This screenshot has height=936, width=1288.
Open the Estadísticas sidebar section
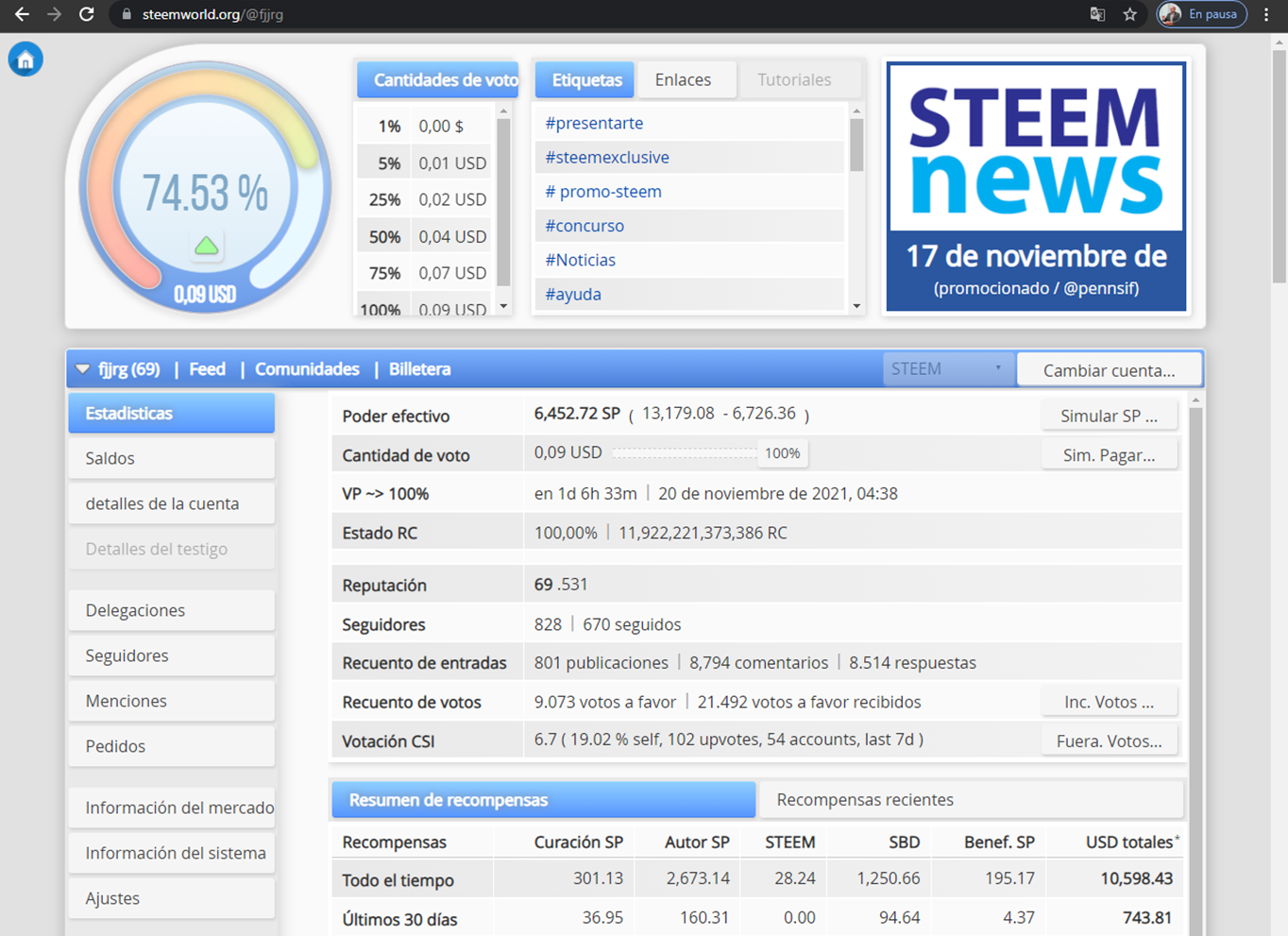click(171, 414)
